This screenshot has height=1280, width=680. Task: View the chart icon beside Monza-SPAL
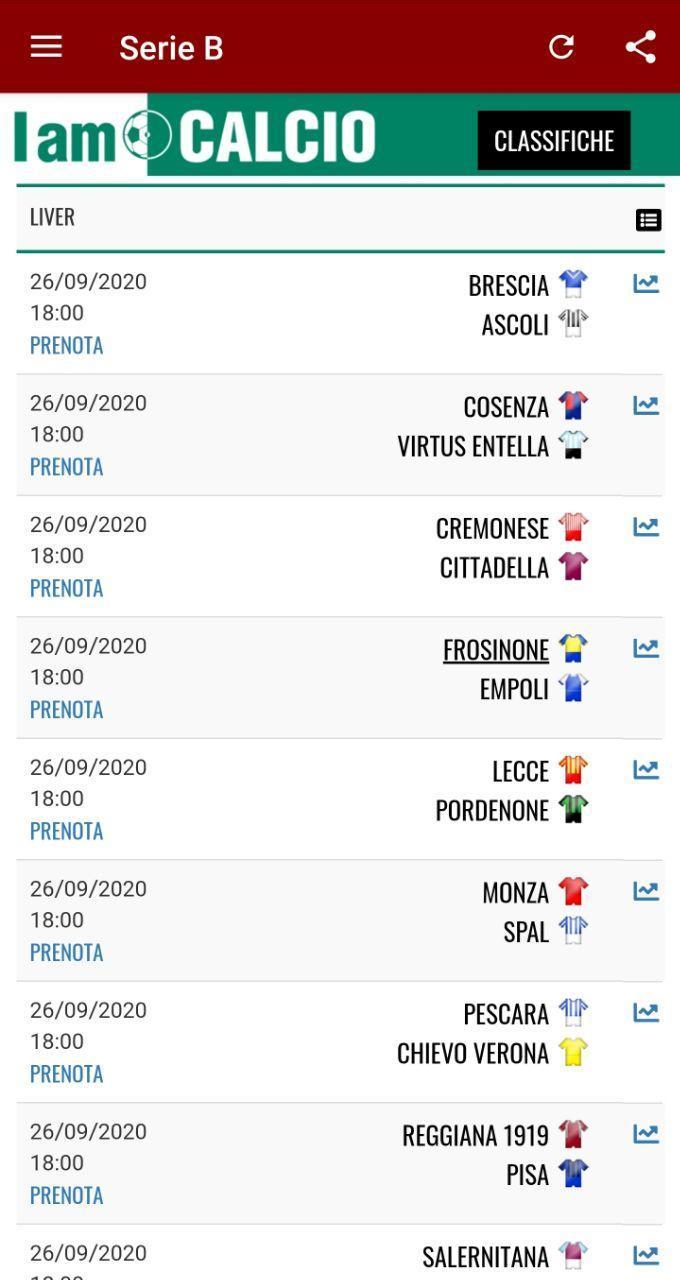[646, 892]
